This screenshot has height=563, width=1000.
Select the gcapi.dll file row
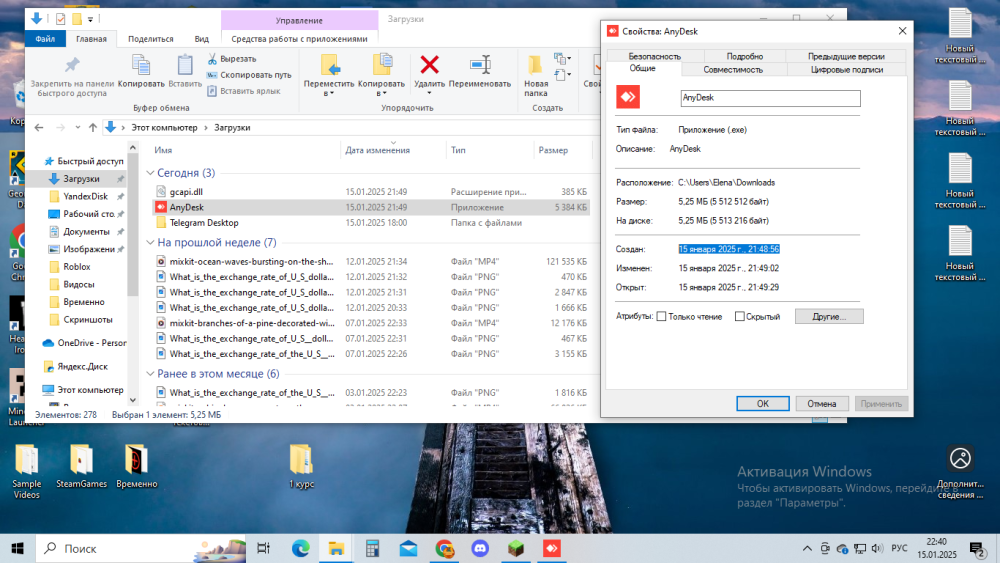tap(371, 192)
